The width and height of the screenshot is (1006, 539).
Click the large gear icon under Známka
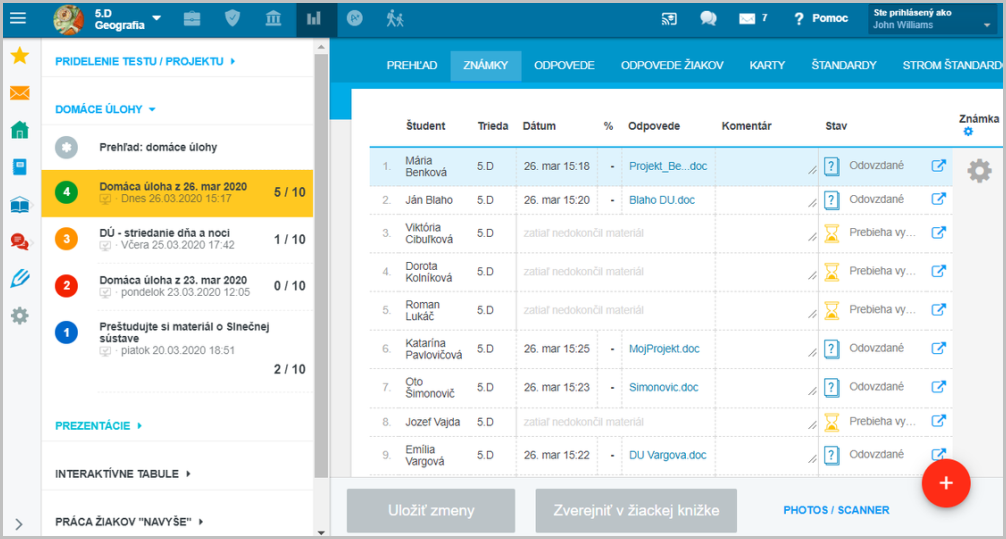click(x=979, y=171)
